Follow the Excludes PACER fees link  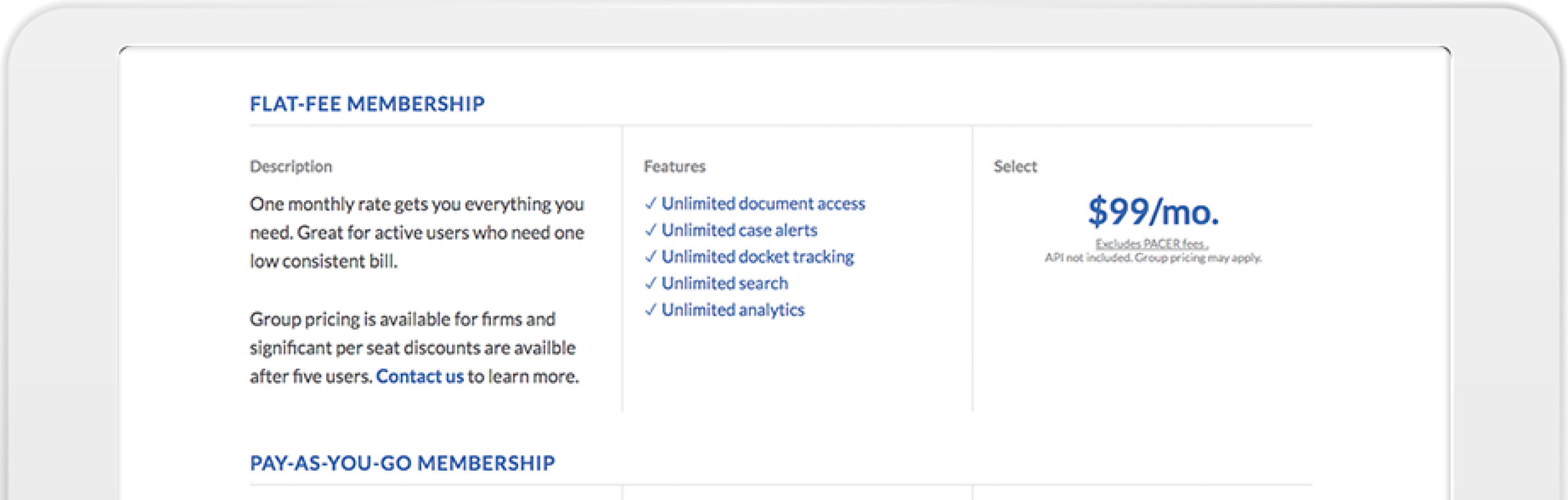1151,244
